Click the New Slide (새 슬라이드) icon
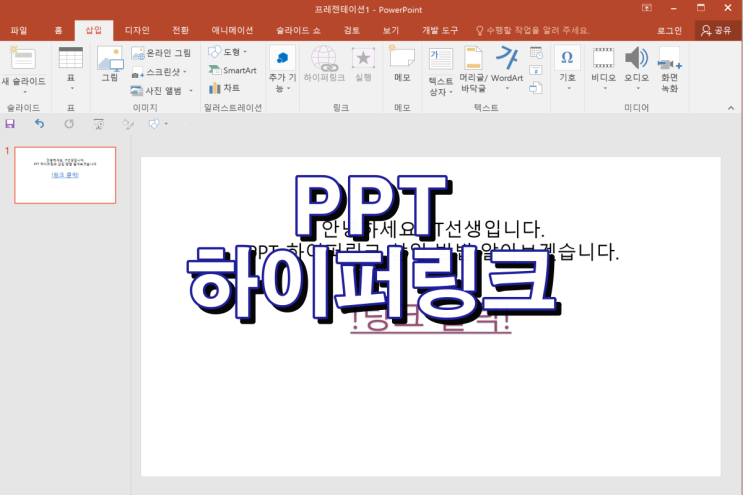This screenshot has width=743, height=495. (x=22, y=58)
